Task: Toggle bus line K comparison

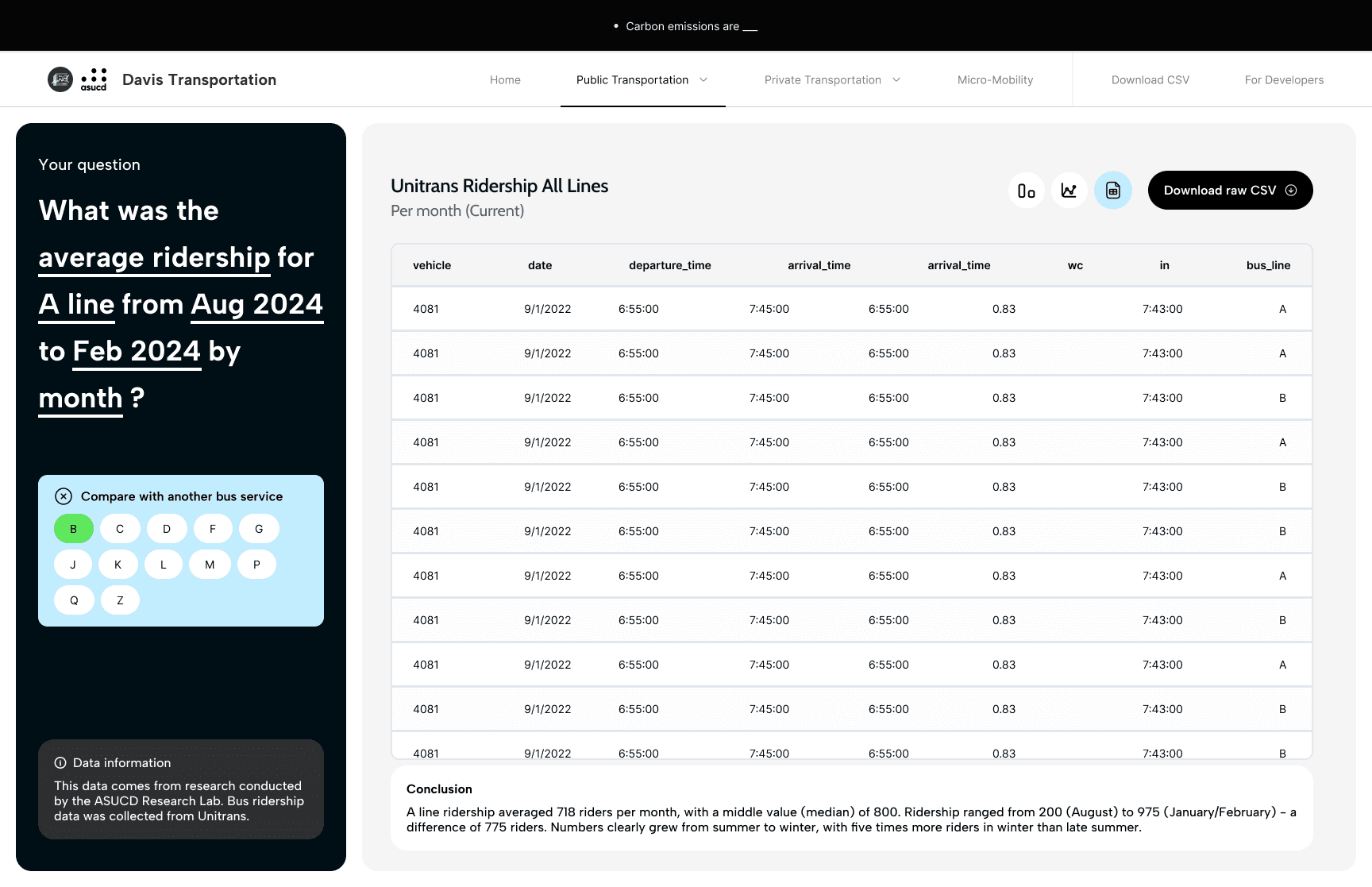Action: pyautogui.click(x=118, y=565)
